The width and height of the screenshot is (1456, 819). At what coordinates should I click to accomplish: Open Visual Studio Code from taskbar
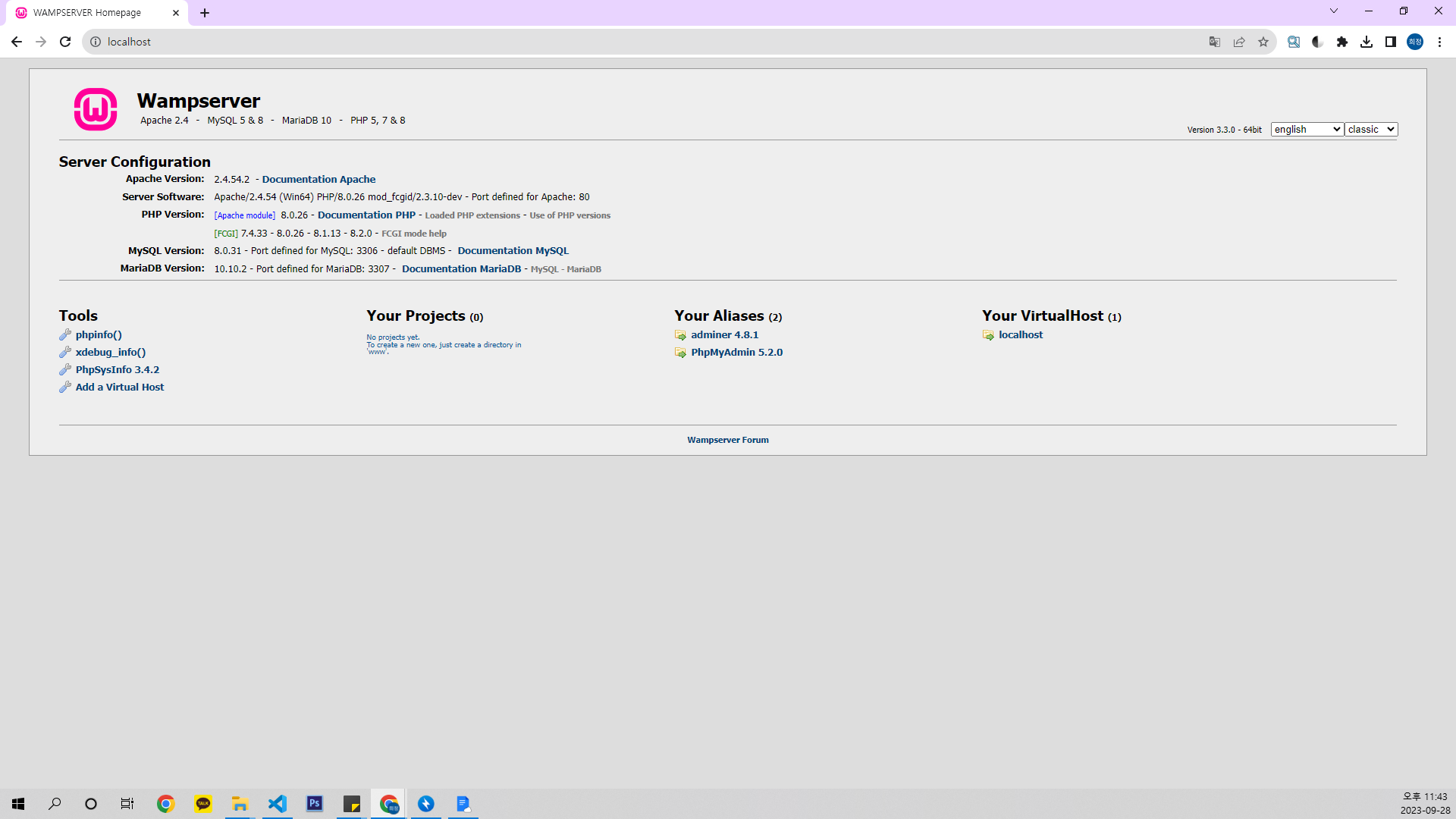click(278, 804)
